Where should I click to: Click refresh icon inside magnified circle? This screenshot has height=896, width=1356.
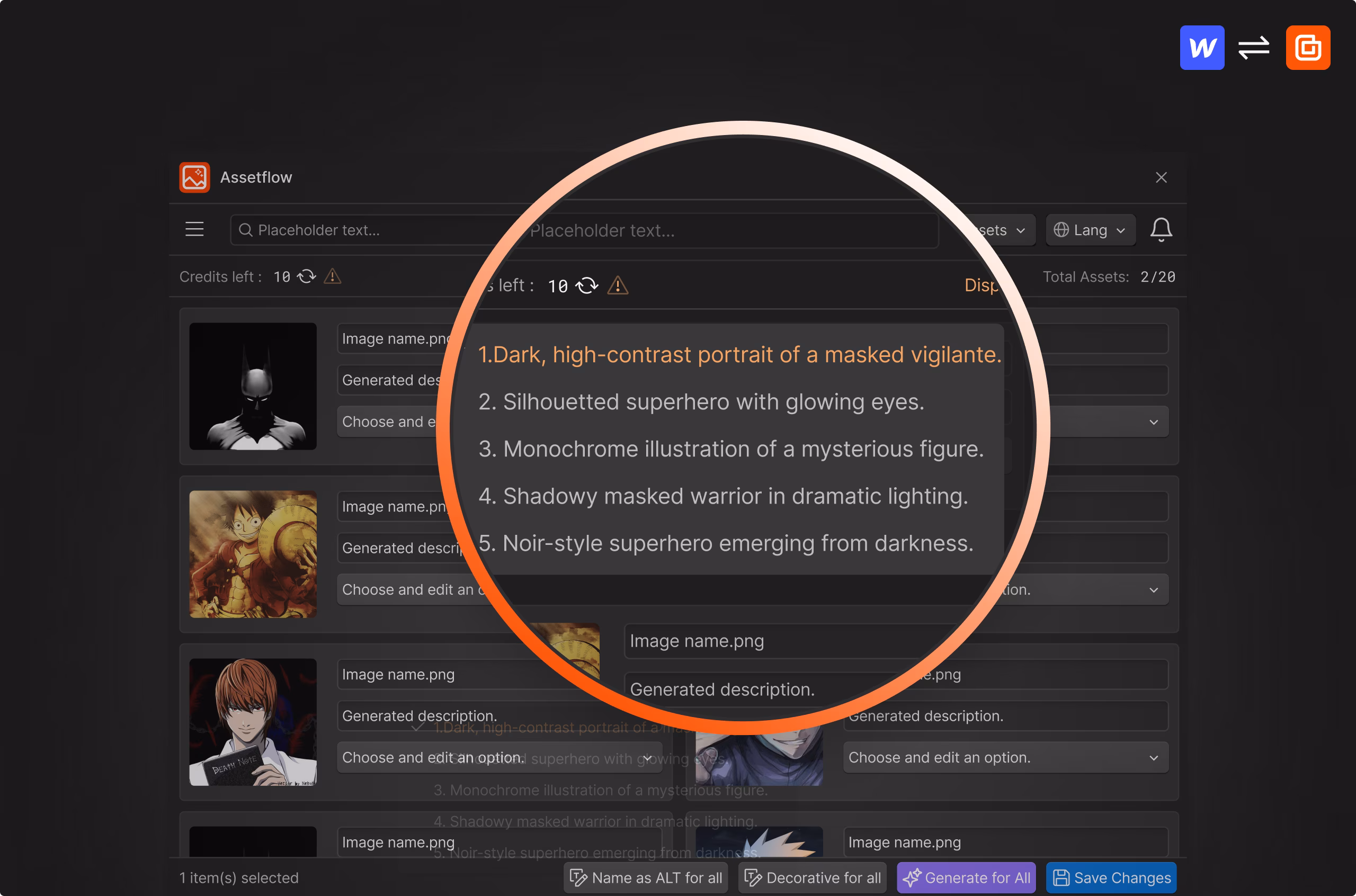tap(587, 285)
